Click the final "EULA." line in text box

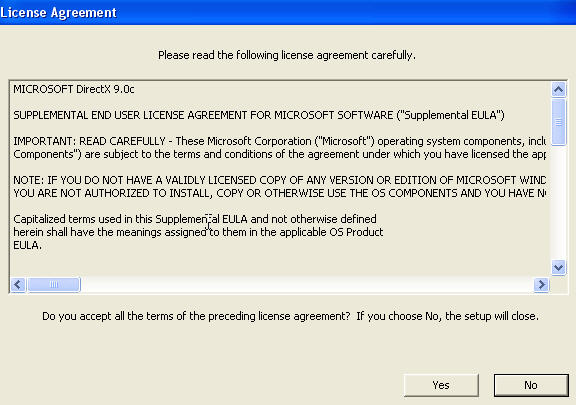(28, 245)
